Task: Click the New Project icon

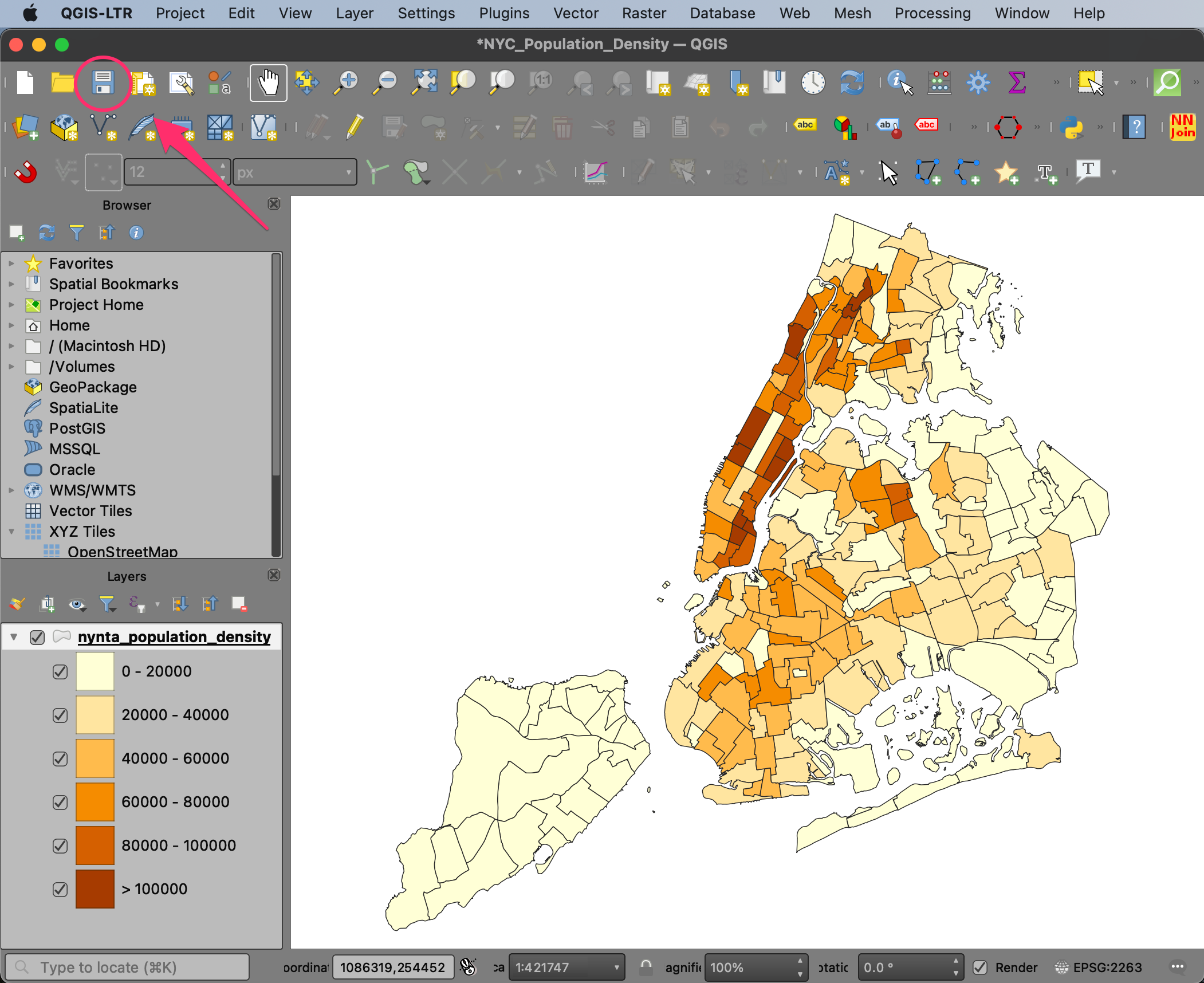Action: pos(25,82)
